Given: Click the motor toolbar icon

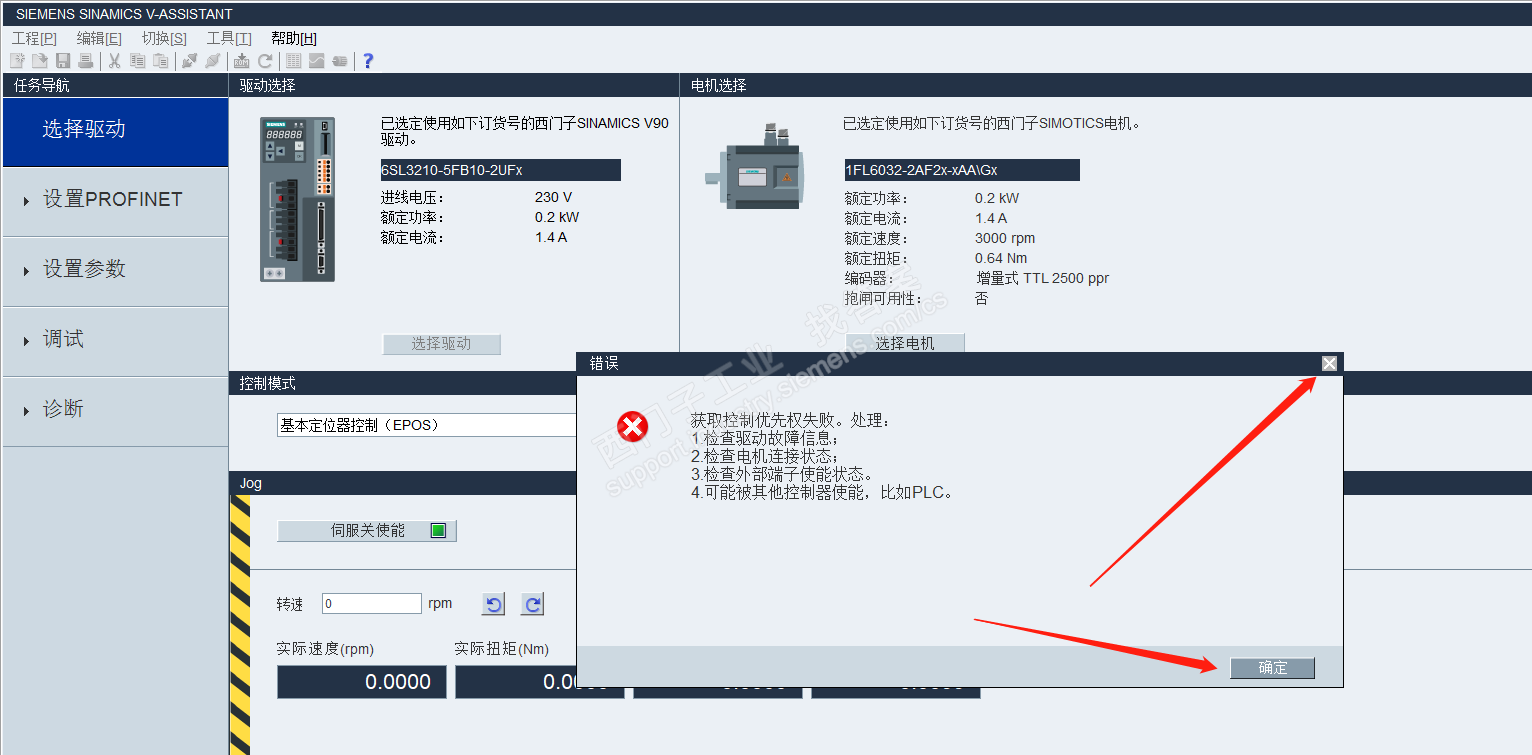Looking at the screenshot, I should tap(340, 61).
